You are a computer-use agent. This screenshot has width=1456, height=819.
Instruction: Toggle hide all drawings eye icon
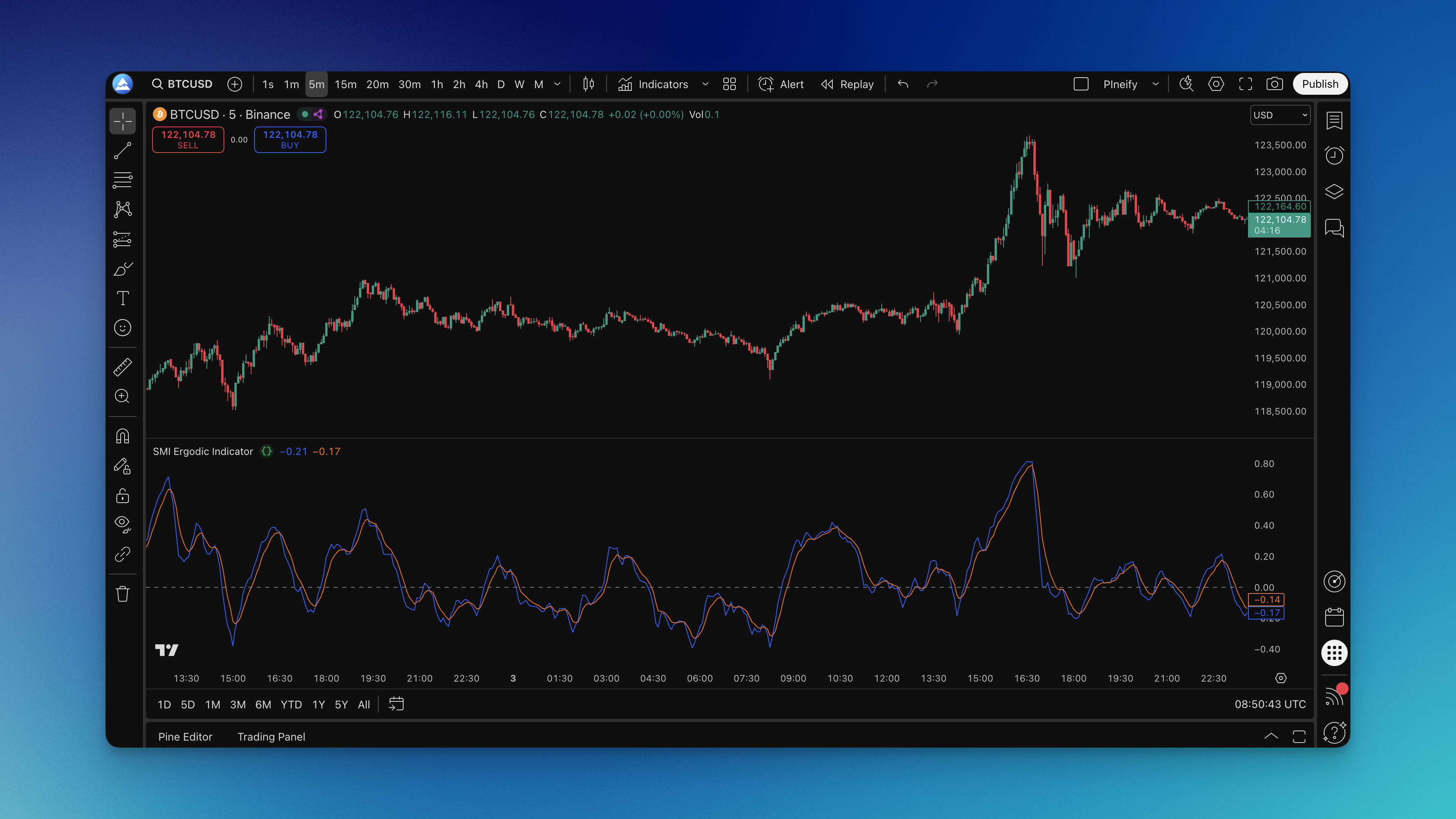(x=123, y=524)
